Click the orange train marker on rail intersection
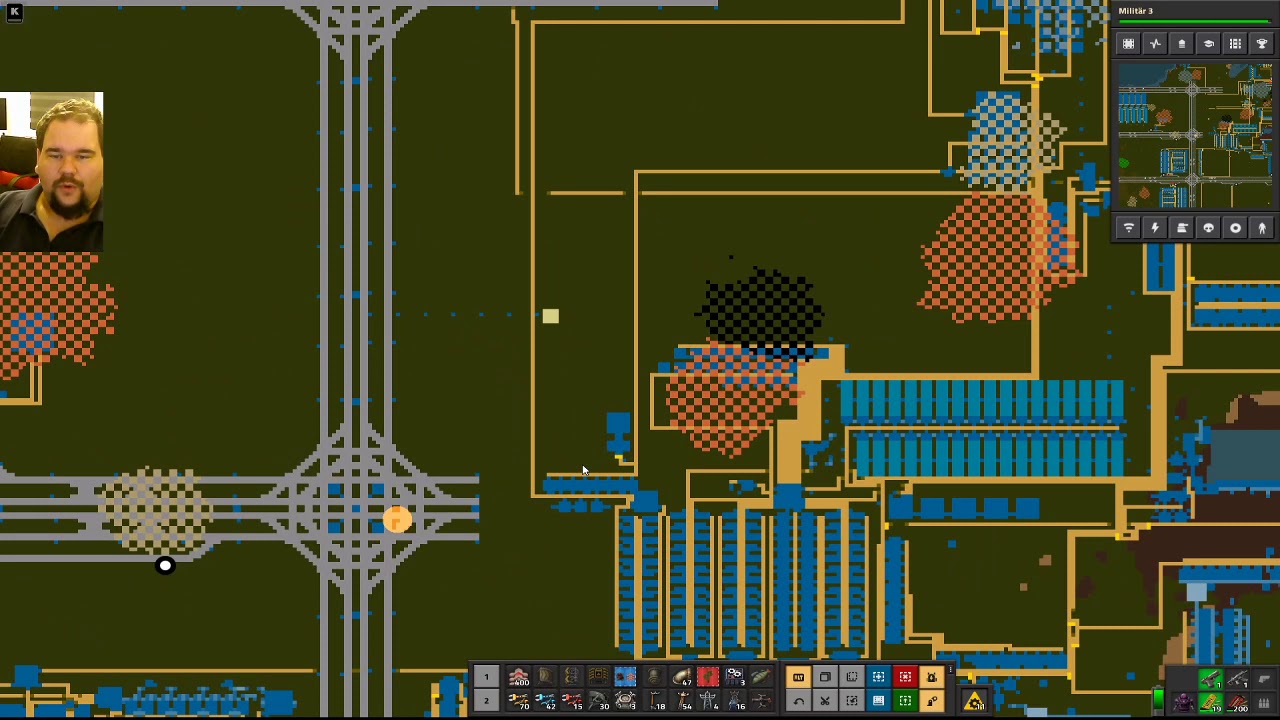Viewport: 1280px width, 720px height. [x=397, y=519]
